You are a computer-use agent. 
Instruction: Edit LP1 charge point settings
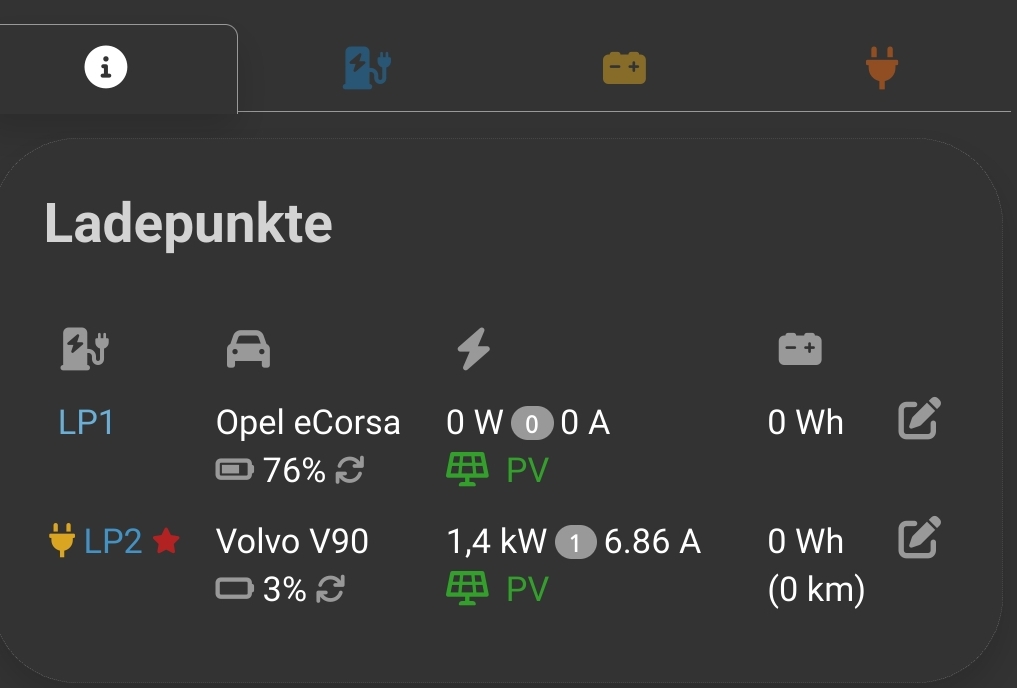pos(919,420)
